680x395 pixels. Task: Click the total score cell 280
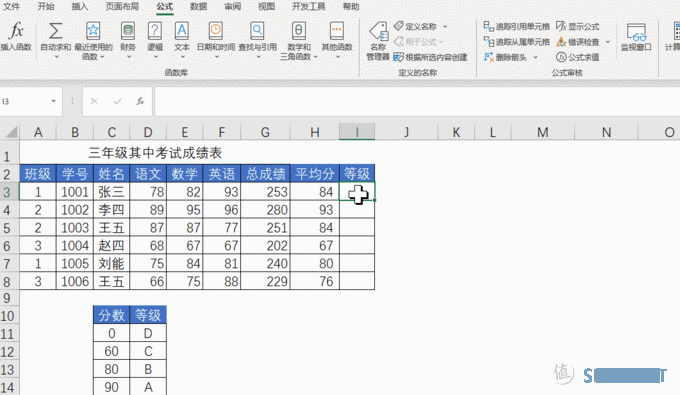click(265, 210)
